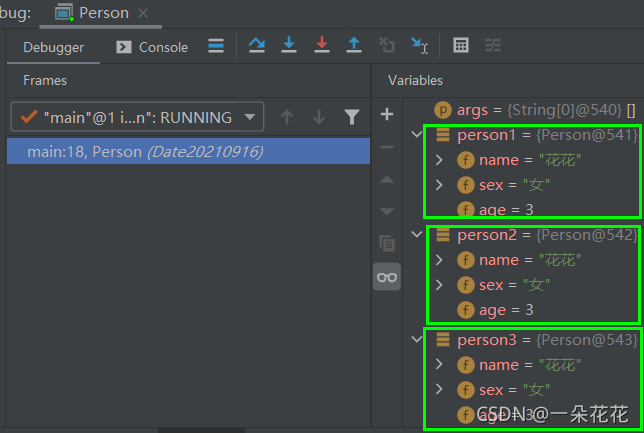Collapse the person3 variable node
This screenshot has width=644, height=433.
pyautogui.click(x=417, y=339)
